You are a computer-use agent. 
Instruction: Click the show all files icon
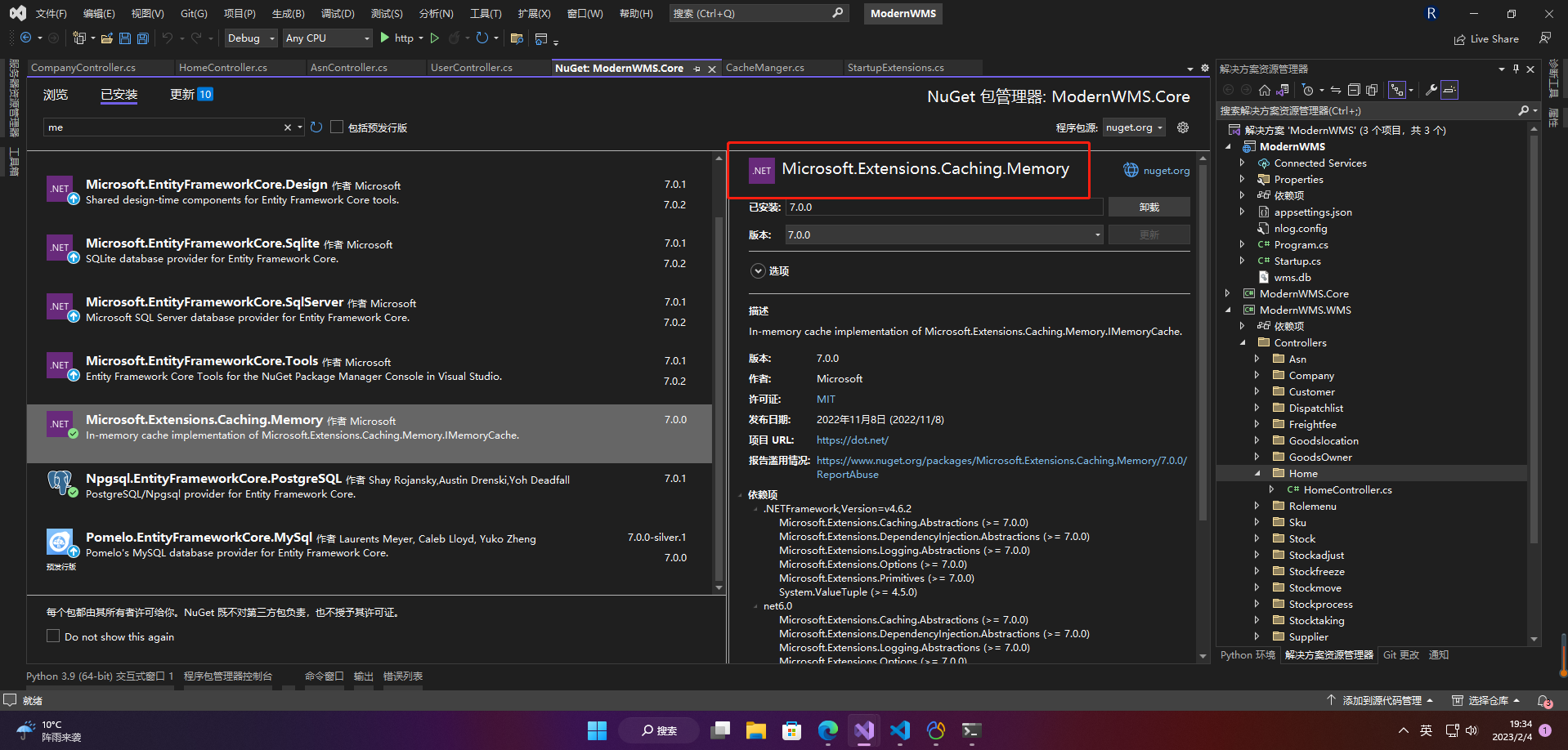(1372, 90)
